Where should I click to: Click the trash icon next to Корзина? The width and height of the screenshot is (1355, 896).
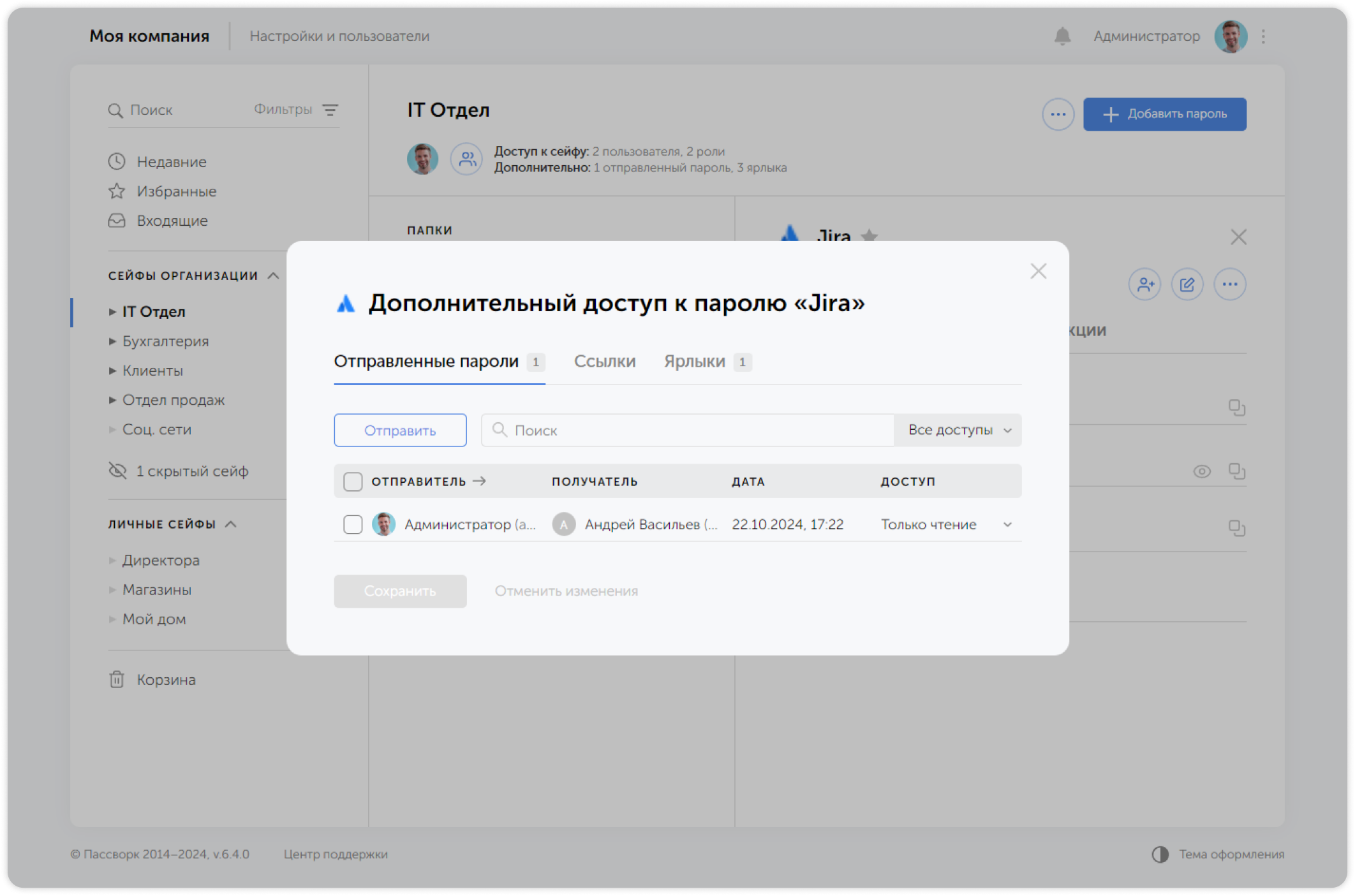click(115, 679)
